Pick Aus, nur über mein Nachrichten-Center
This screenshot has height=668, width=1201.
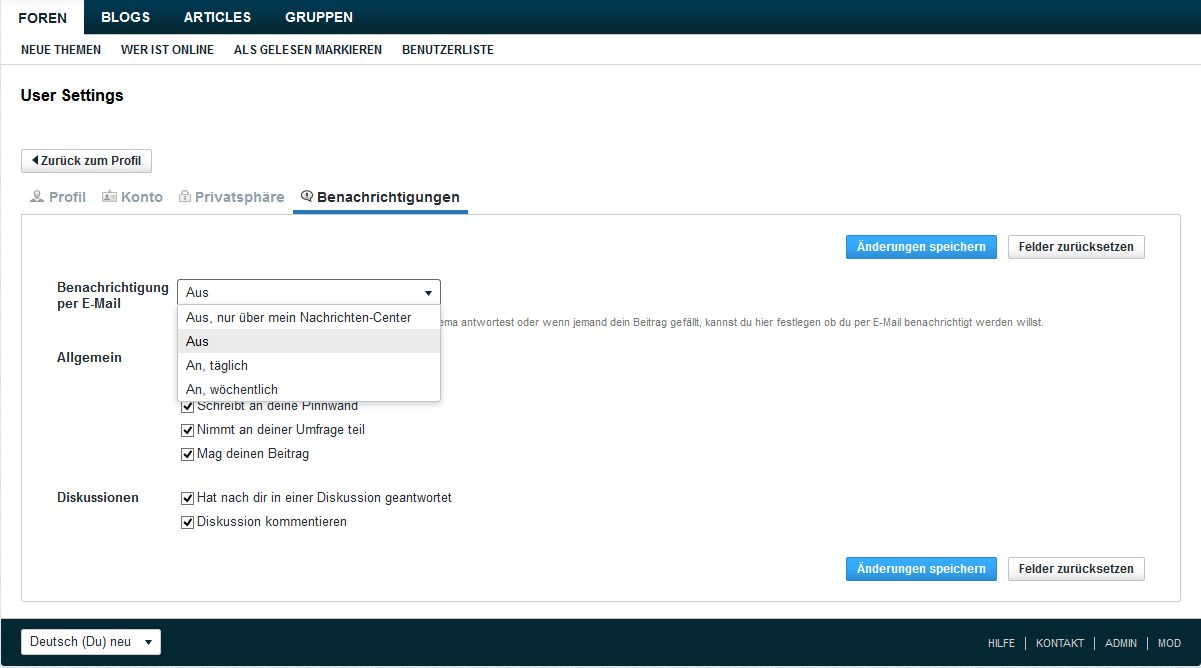pyautogui.click(x=298, y=318)
